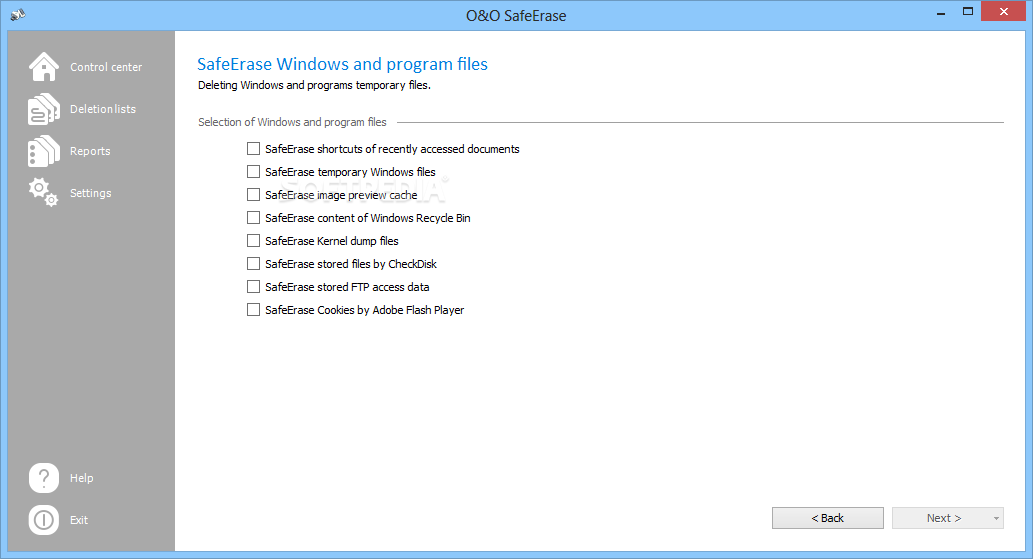1033x559 pixels.
Task: Tick SafeErase image preview cache
Action: 253,195
